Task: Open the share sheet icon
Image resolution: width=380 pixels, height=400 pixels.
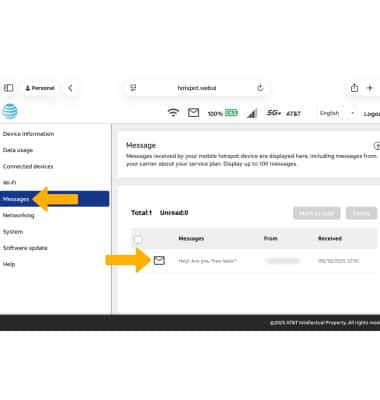Action: click(354, 88)
